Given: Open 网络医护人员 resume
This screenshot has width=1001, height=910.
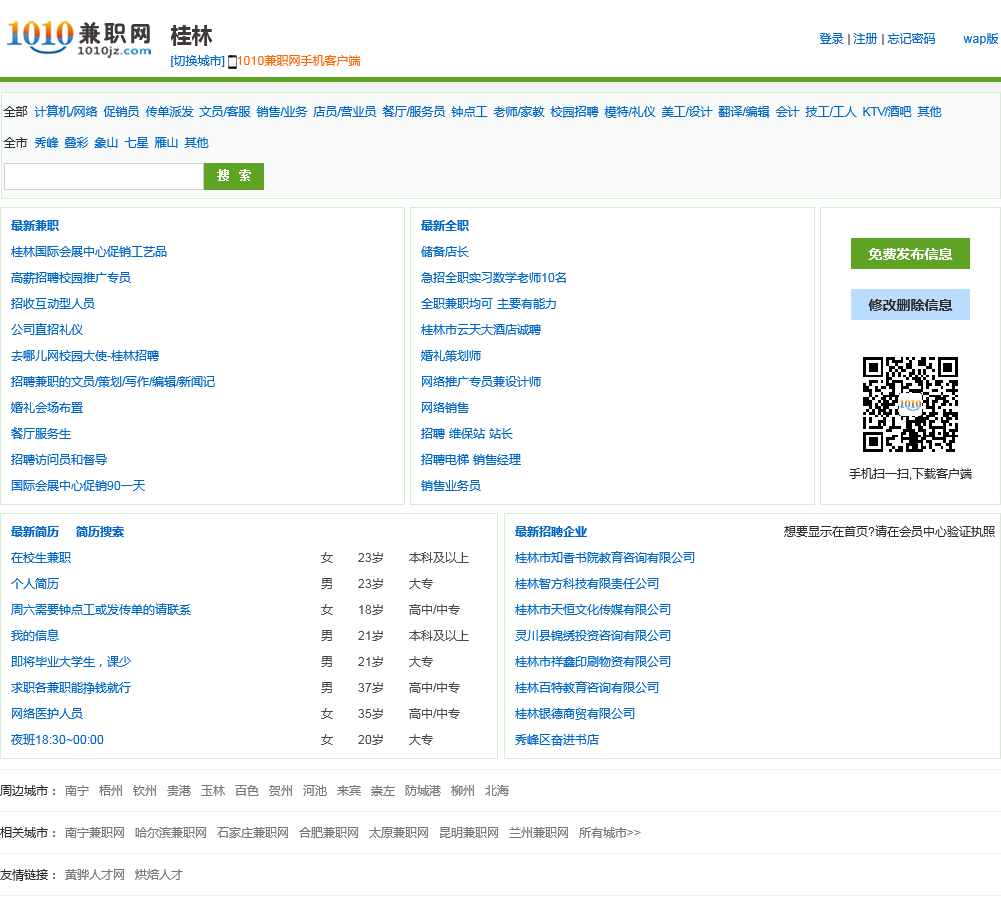Looking at the screenshot, I should [47, 713].
